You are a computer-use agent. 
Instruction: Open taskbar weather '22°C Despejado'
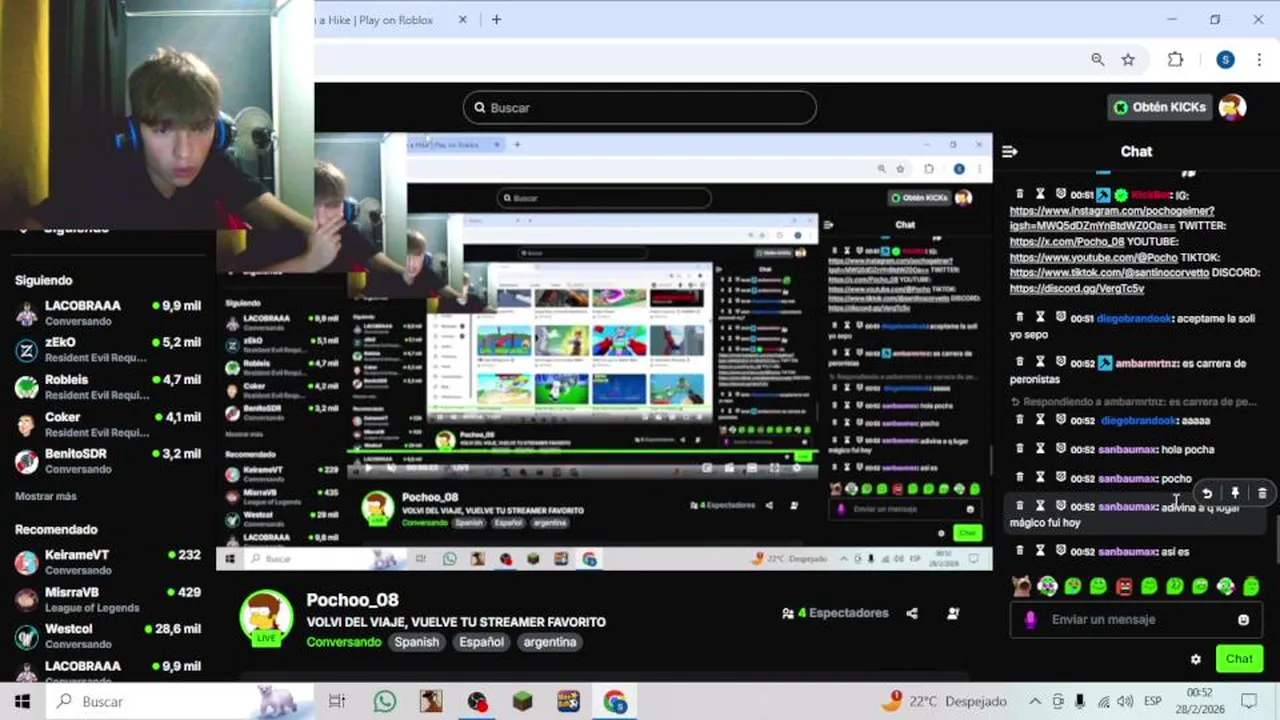(x=943, y=701)
